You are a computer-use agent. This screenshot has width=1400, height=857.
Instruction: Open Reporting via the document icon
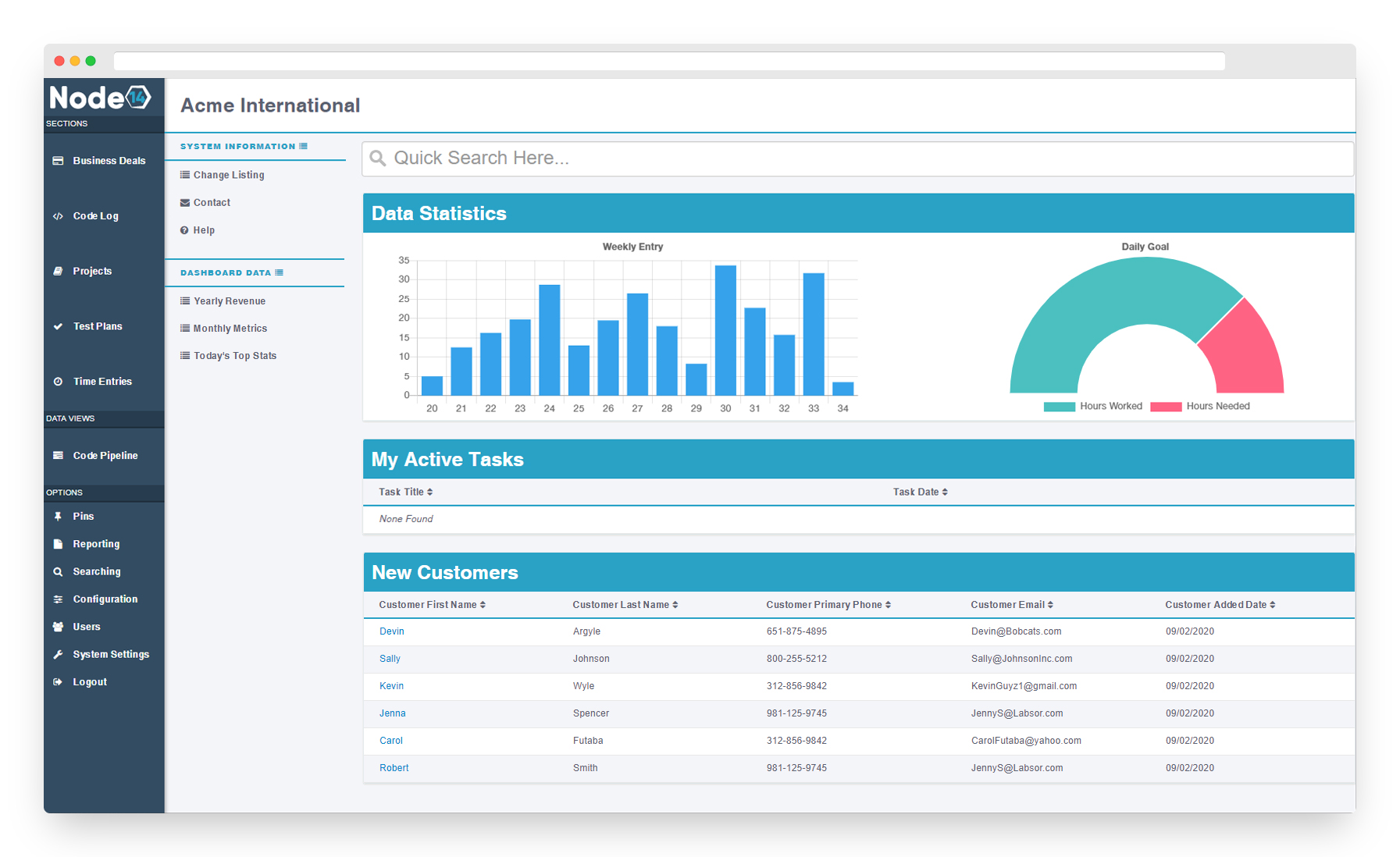[58, 543]
